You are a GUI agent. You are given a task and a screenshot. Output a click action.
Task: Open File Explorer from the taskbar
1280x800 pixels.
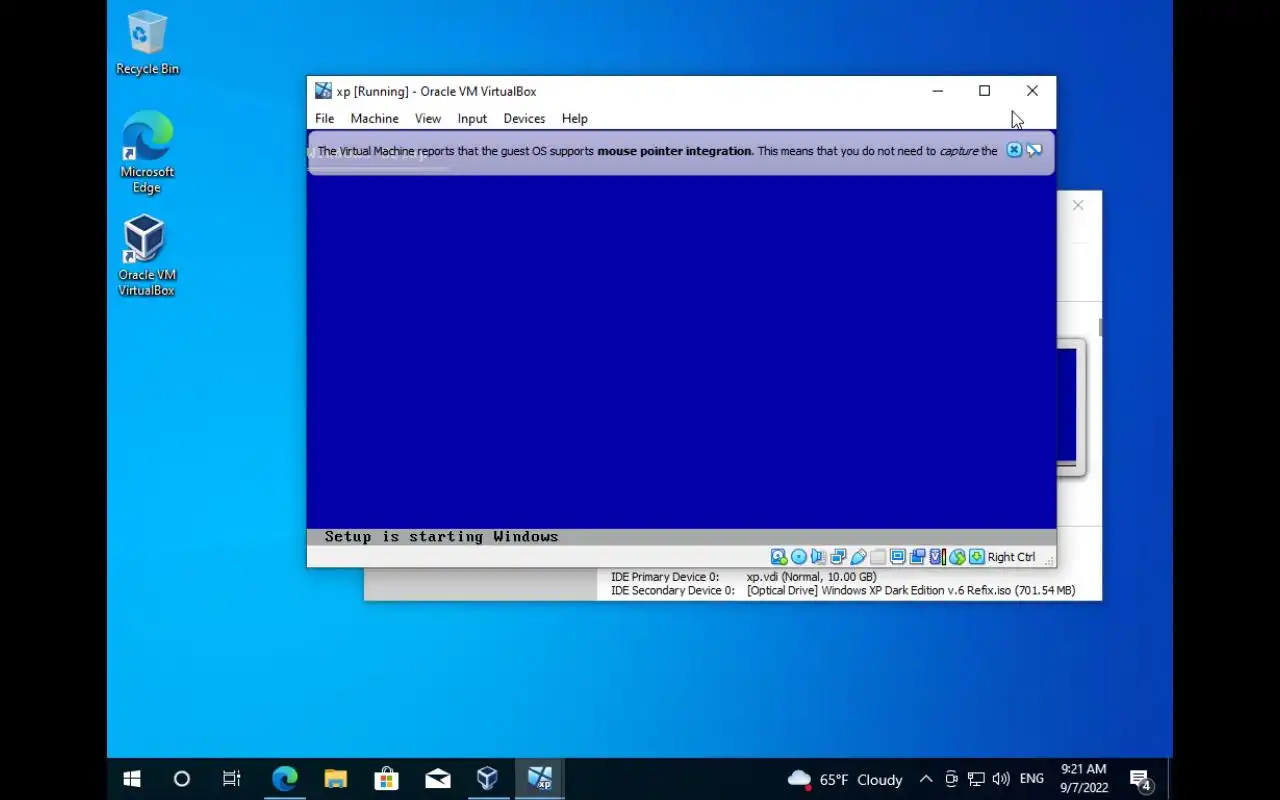click(x=335, y=779)
